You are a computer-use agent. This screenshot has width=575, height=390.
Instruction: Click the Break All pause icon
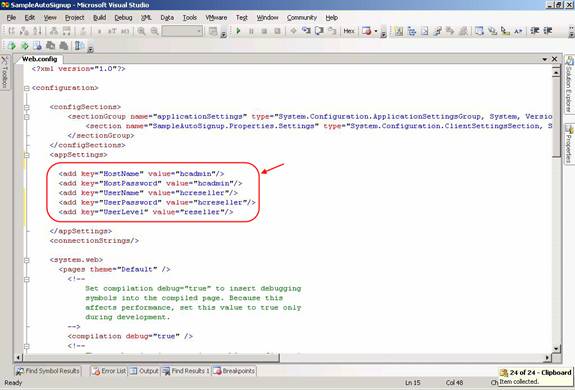point(252,32)
